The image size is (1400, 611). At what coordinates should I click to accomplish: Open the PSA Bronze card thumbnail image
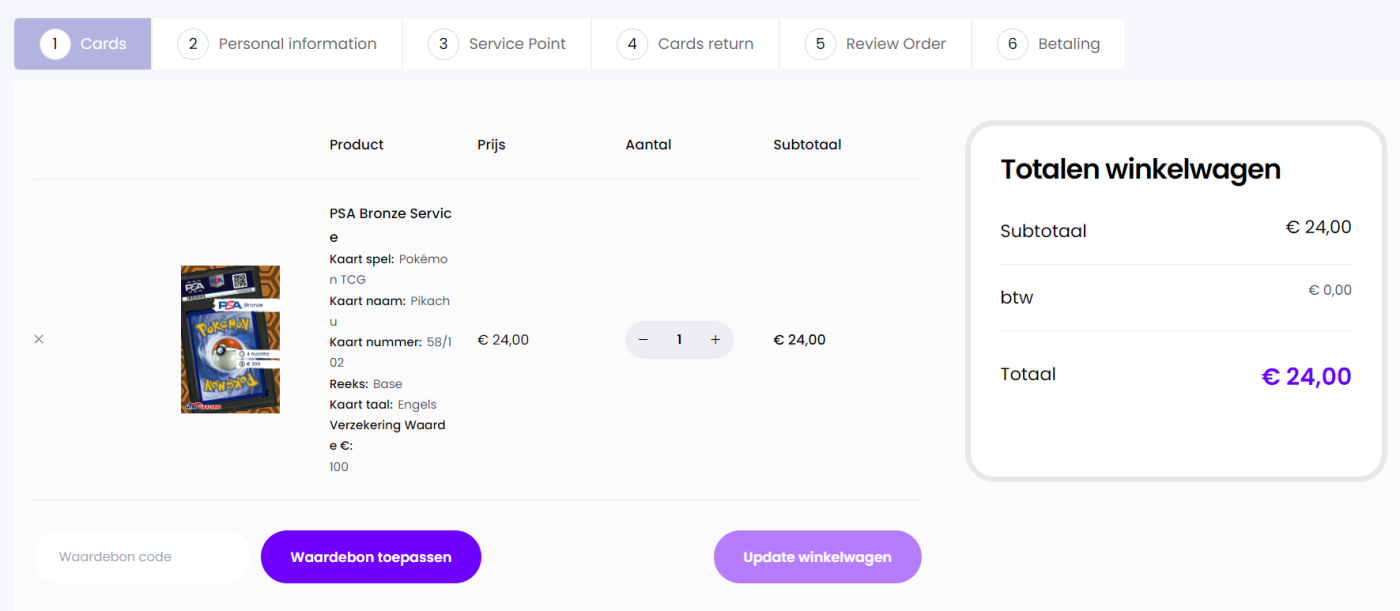[230, 339]
